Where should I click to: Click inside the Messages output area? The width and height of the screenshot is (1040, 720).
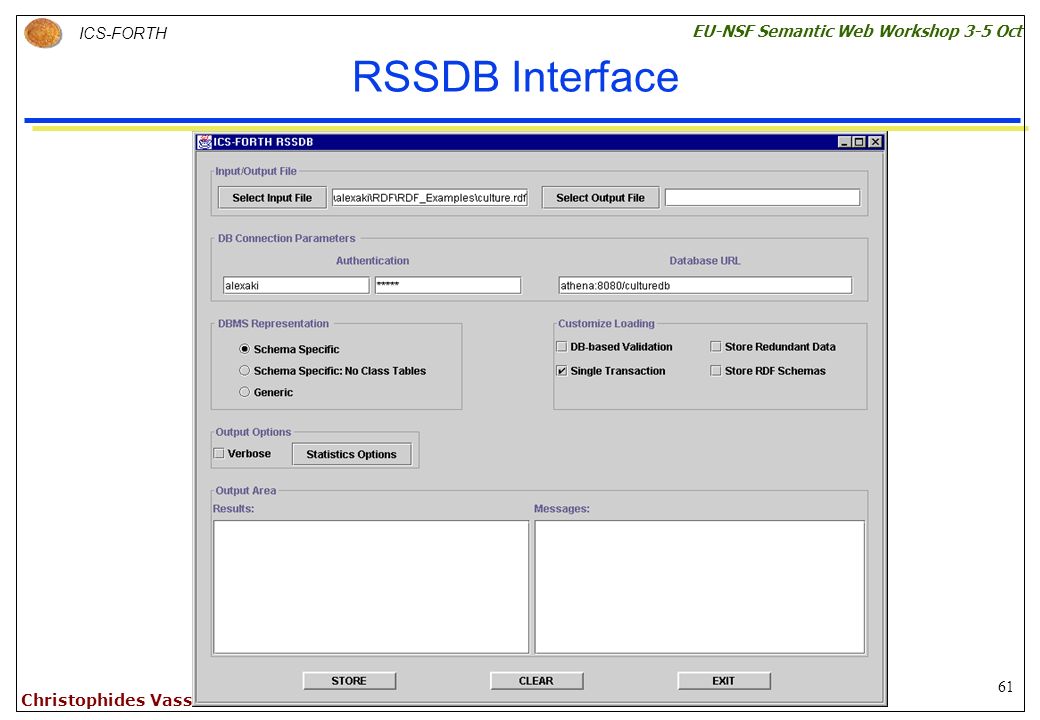700,587
